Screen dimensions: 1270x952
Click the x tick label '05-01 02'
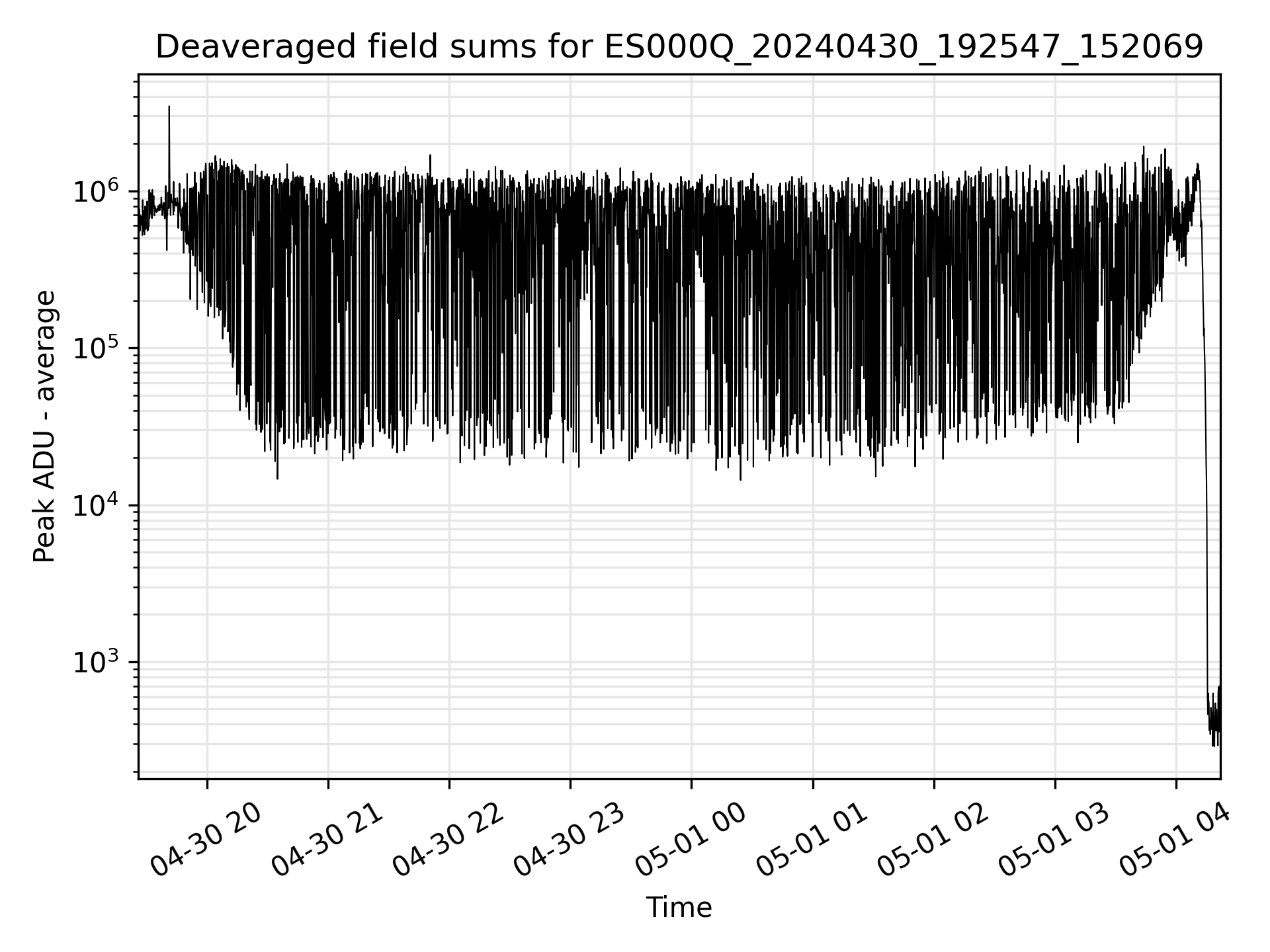[x=932, y=840]
